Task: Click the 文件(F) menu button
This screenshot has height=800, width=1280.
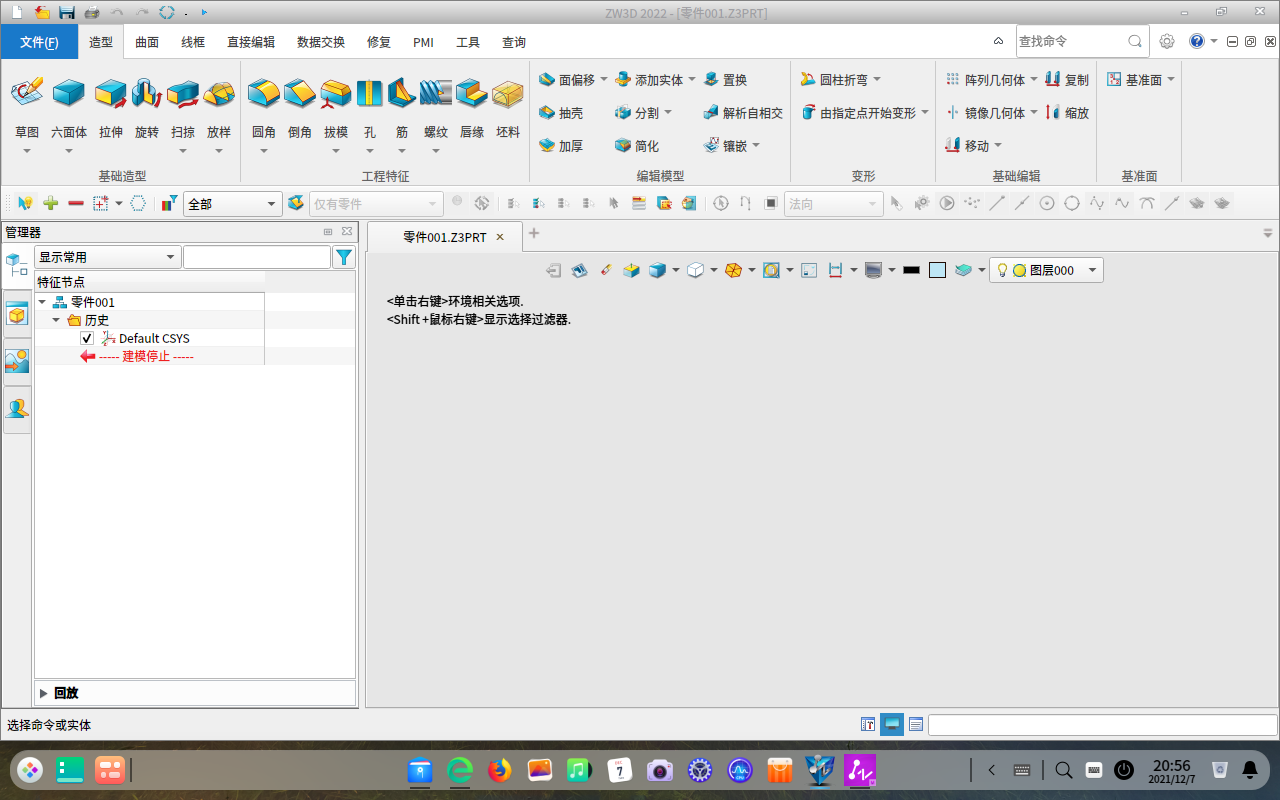Action: point(37,42)
